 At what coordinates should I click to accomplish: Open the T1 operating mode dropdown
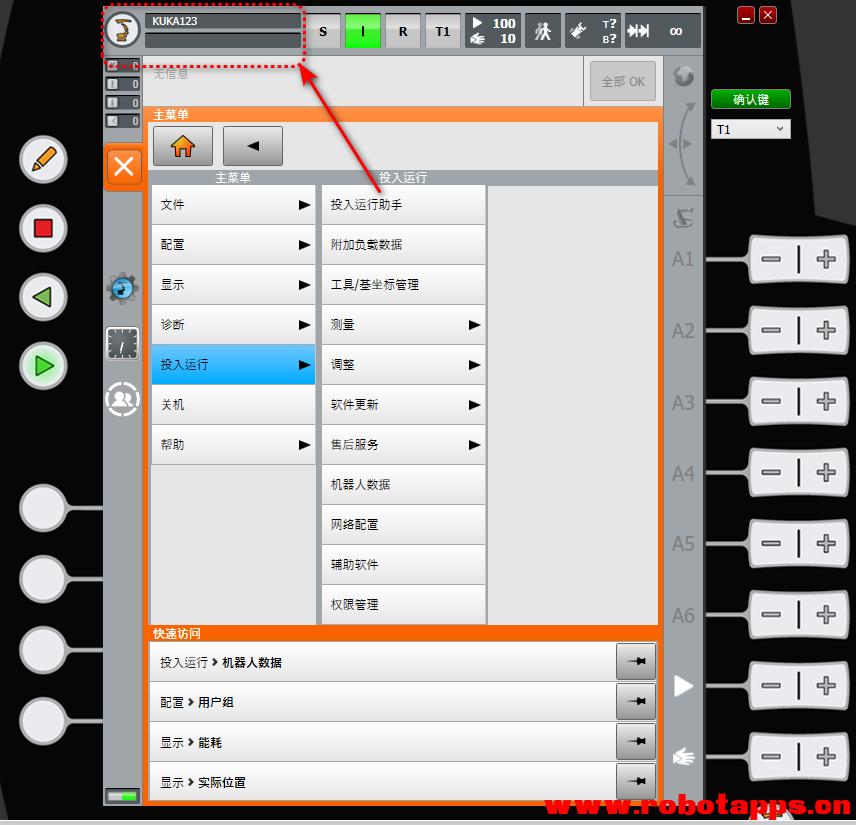(x=750, y=129)
